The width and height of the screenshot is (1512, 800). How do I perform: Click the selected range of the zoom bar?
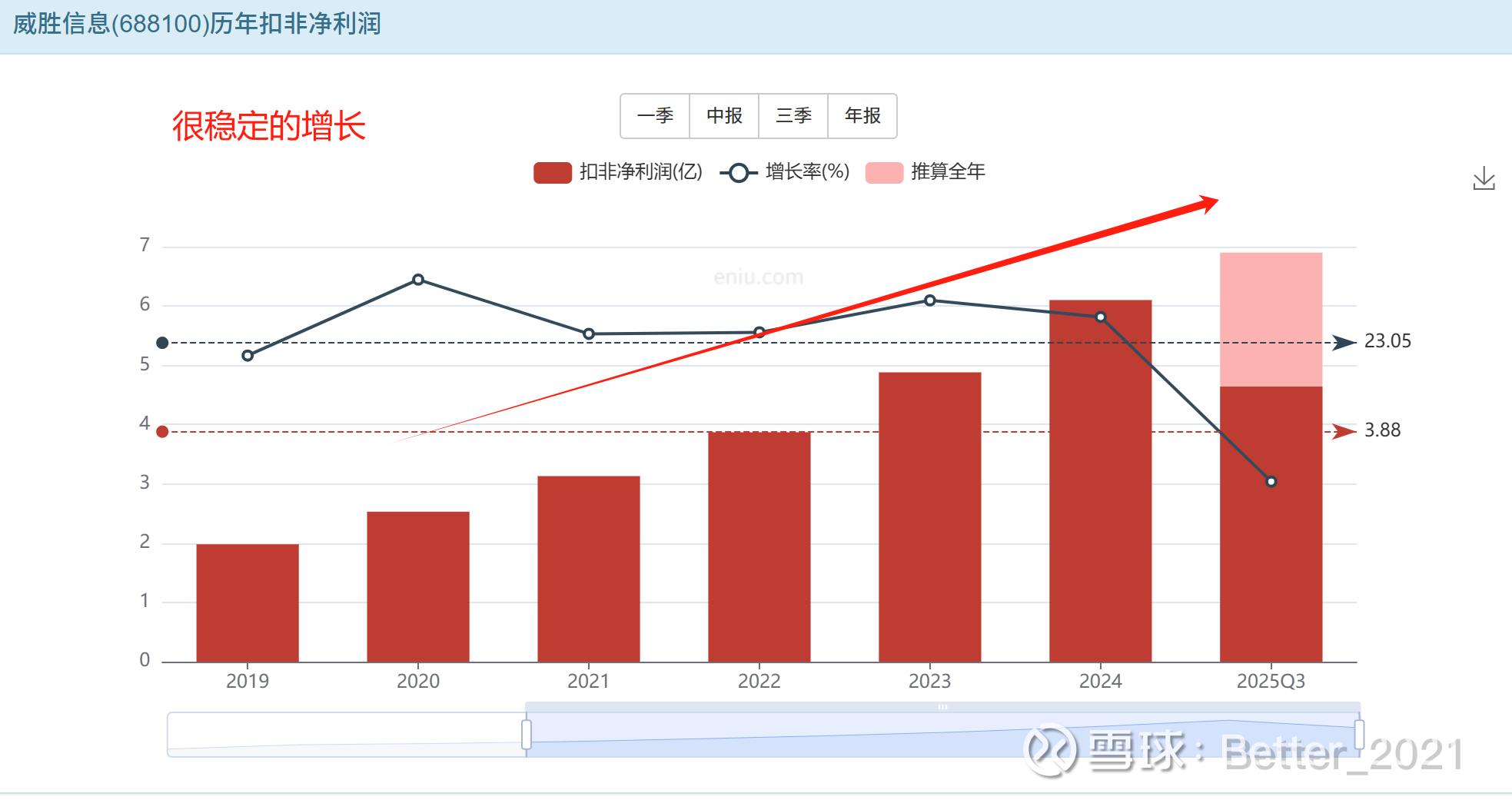(942, 735)
